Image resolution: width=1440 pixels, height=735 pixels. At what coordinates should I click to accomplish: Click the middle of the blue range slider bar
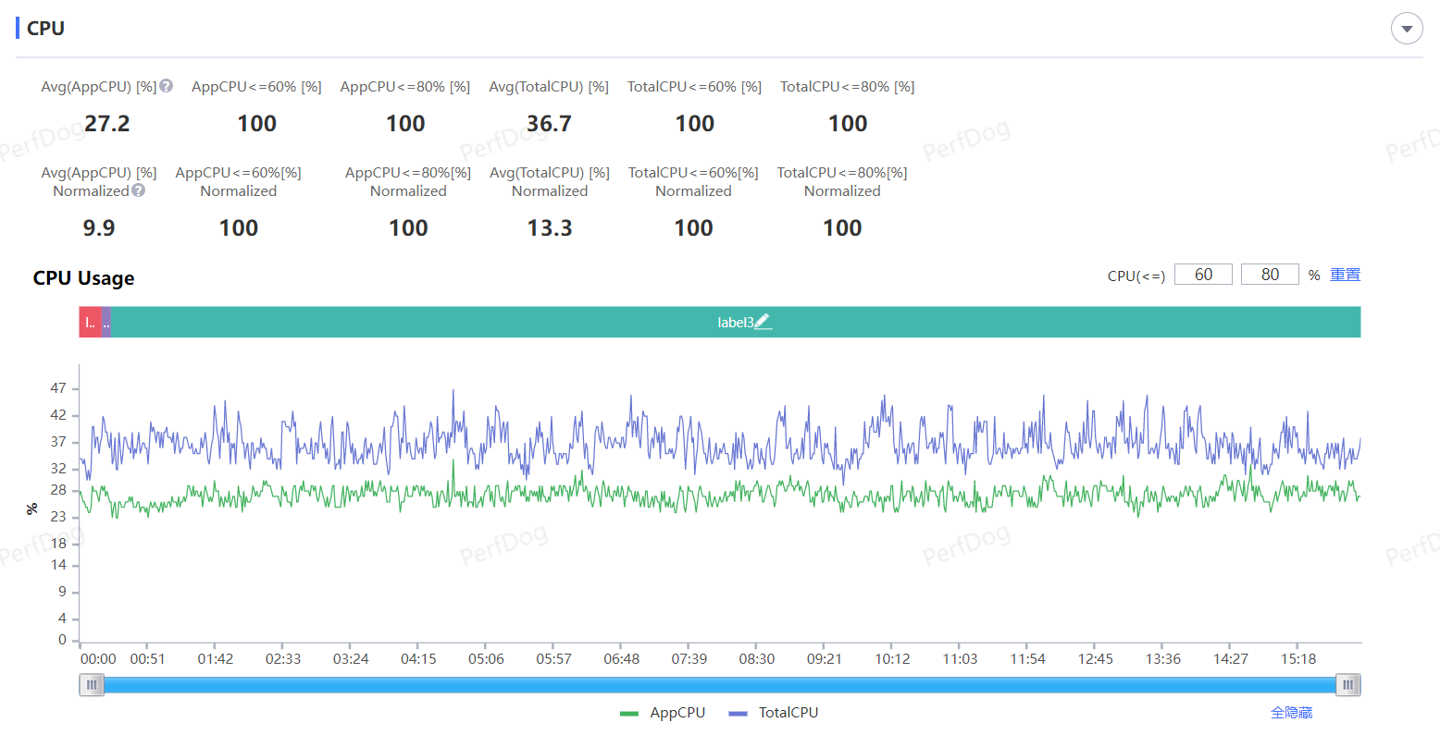[x=720, y=685]
